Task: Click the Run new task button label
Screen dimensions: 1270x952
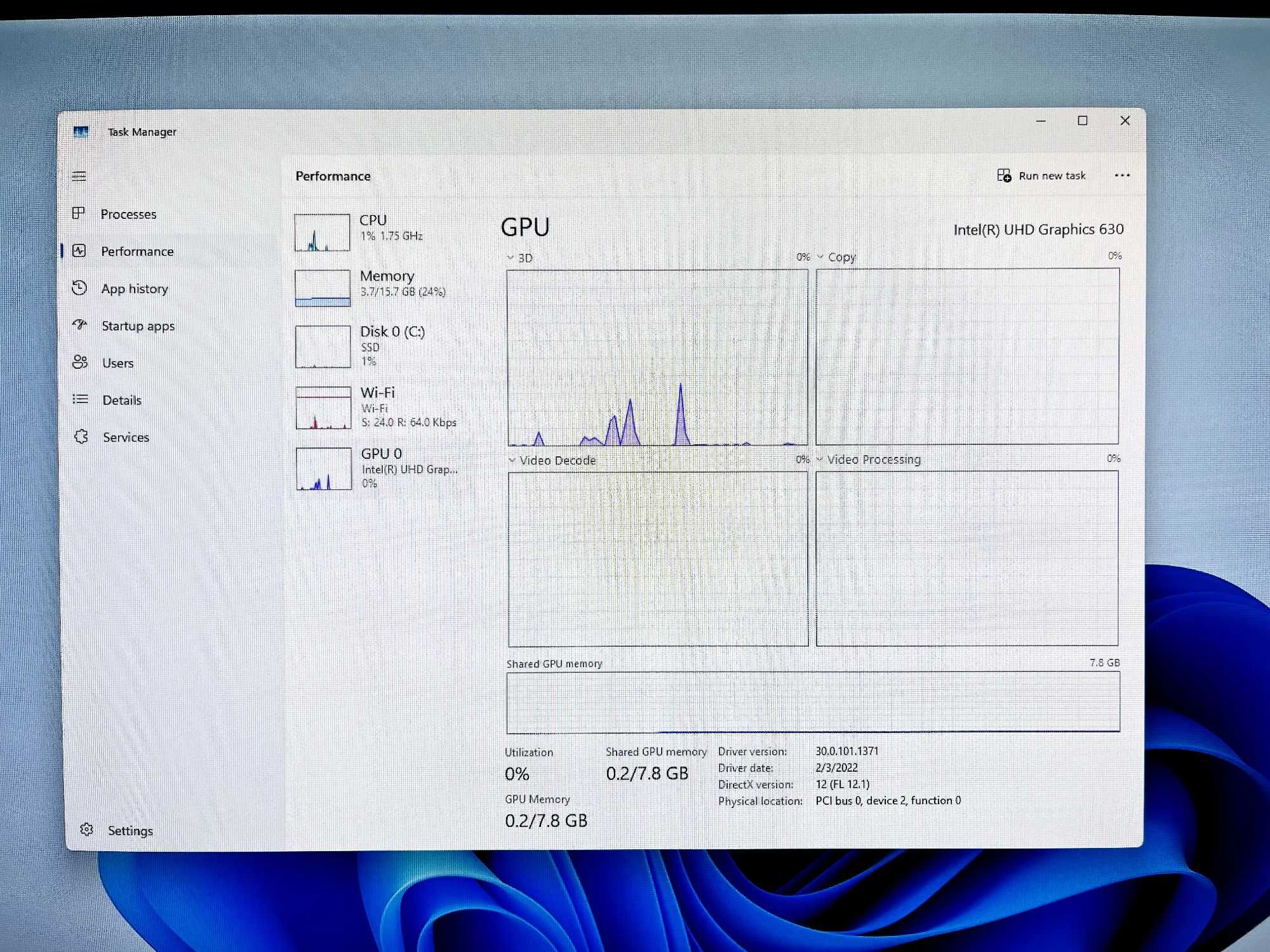Action: 1052,176
